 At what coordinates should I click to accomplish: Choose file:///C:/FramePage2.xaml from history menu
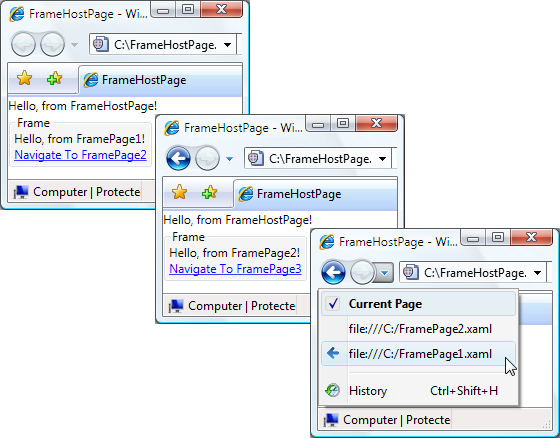pos(418,329)
